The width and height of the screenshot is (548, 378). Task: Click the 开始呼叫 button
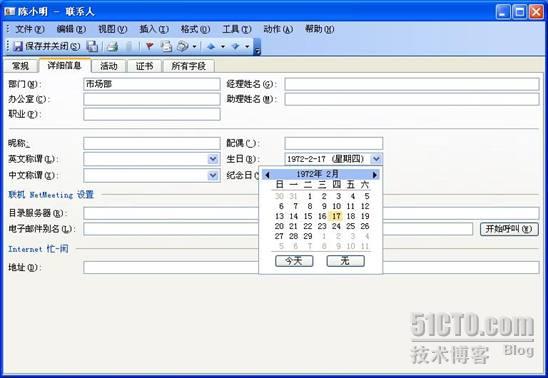[x=509, y=229]
